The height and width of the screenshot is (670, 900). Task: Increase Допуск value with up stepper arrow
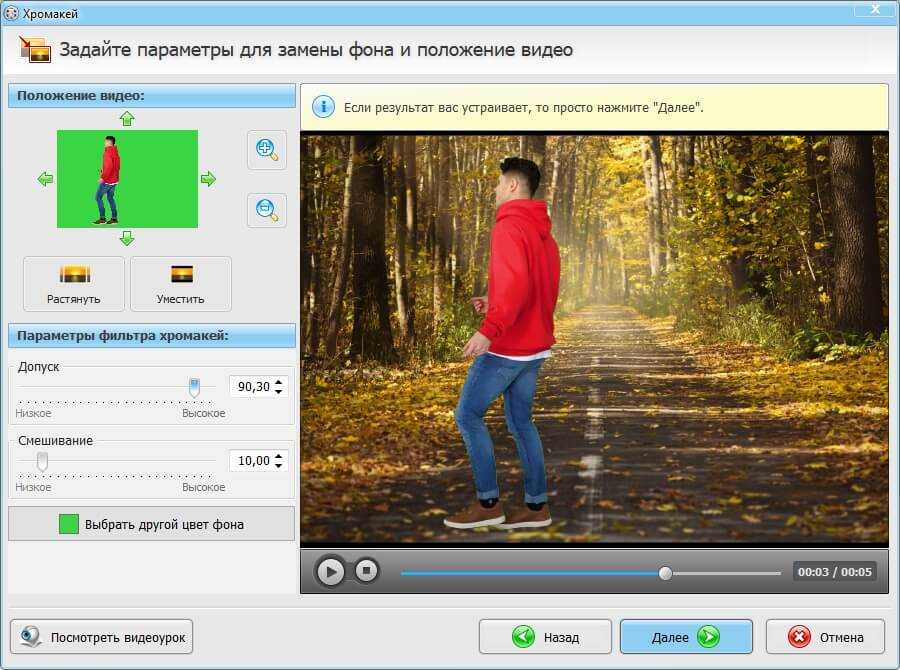point(279,381)
